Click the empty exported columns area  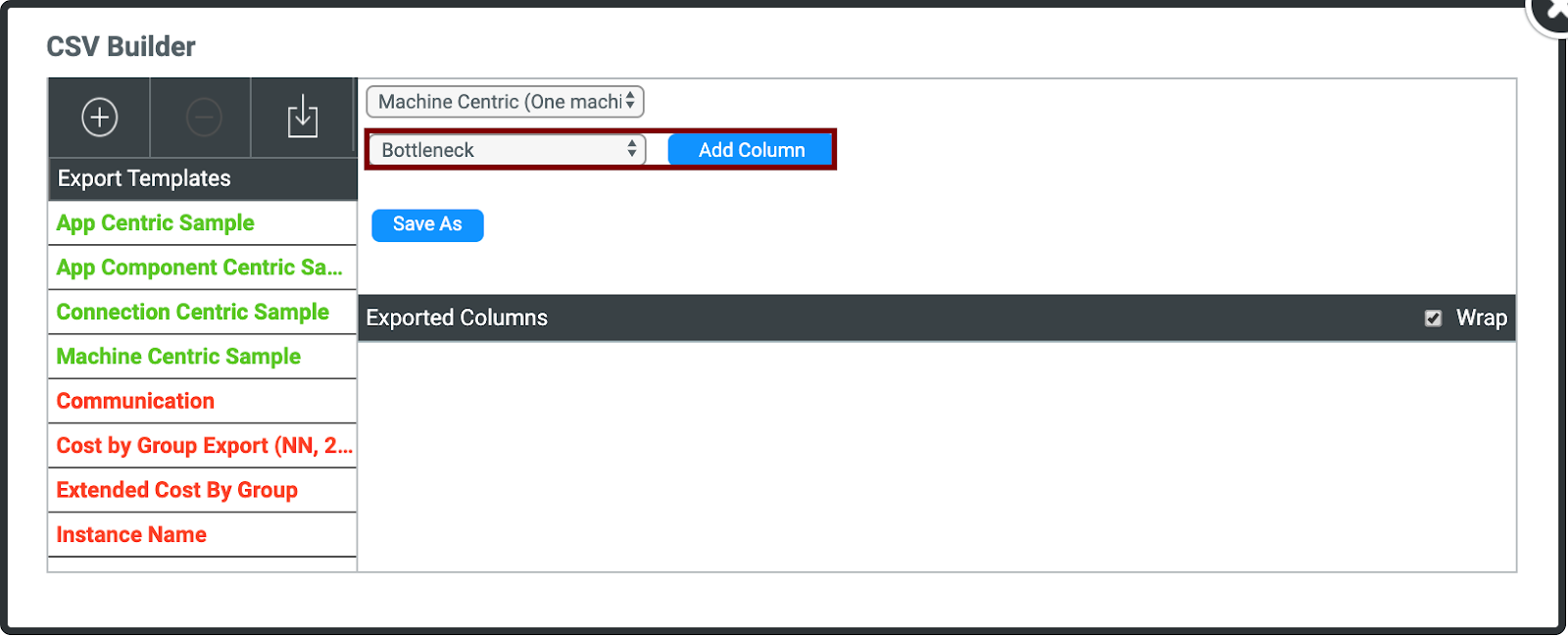[936, 456]
